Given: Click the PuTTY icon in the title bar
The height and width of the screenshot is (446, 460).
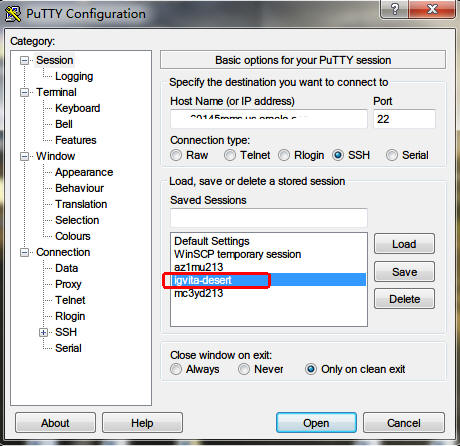Looking at the screenshot, I should pyautogui.click(x=13, y=14).
